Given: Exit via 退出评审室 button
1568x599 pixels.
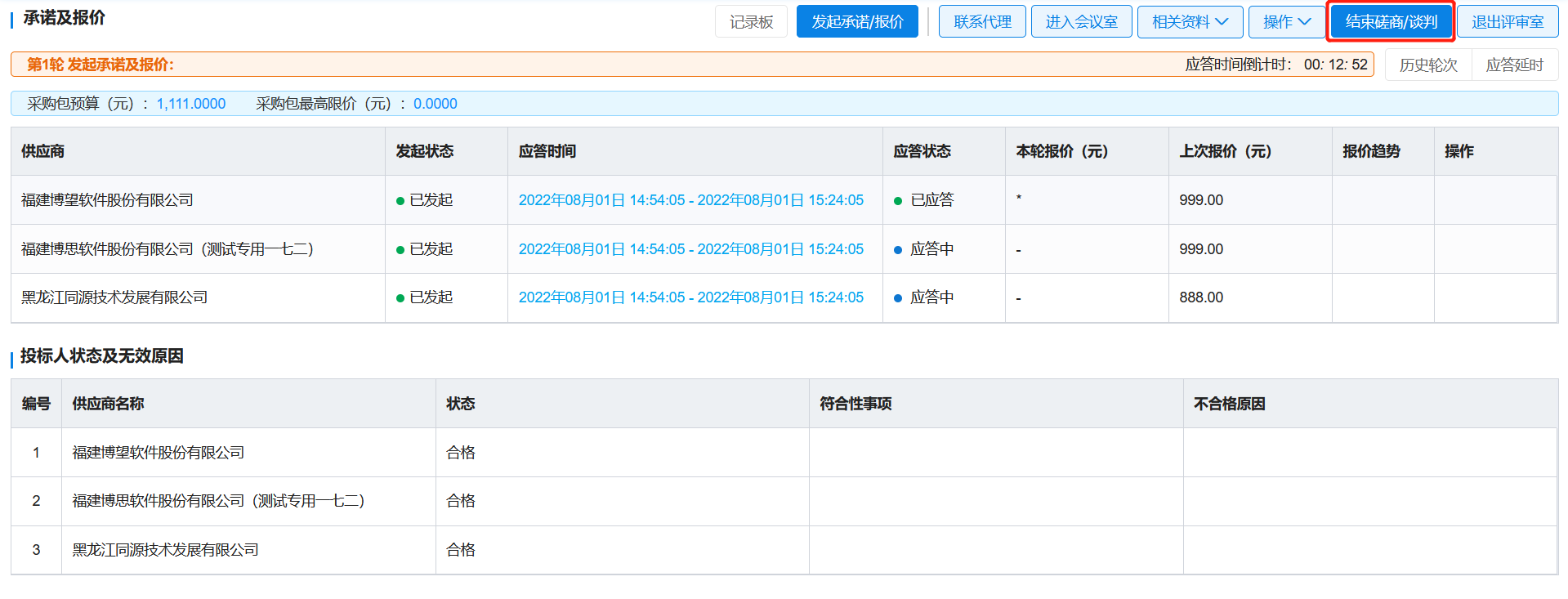Looking at the screenshot, I should pos(1508,22).
